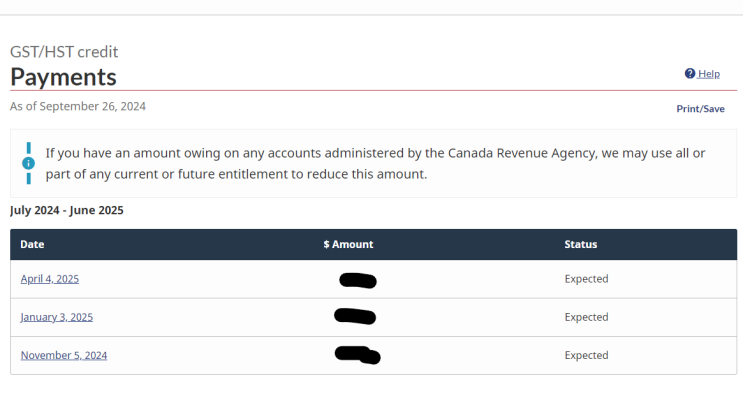Click the $ Amount column header
Viewport: 743px width, 410px height.
click(348, 244)
